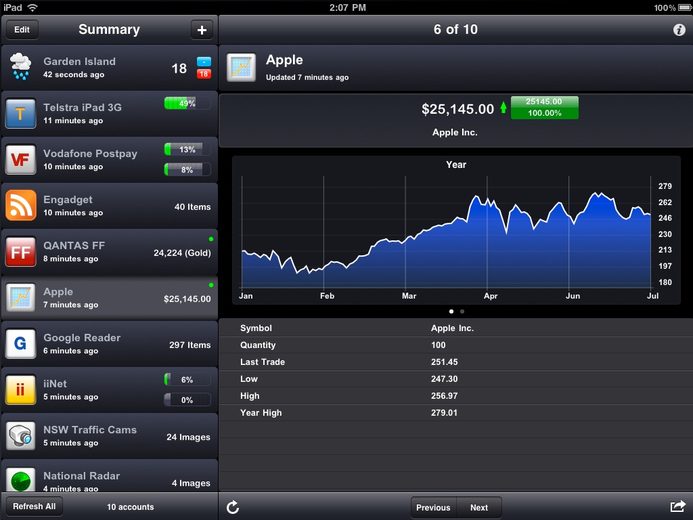Tap the $25,145.00 price in detail pane
693x520 pixels.
pos(457,109)
